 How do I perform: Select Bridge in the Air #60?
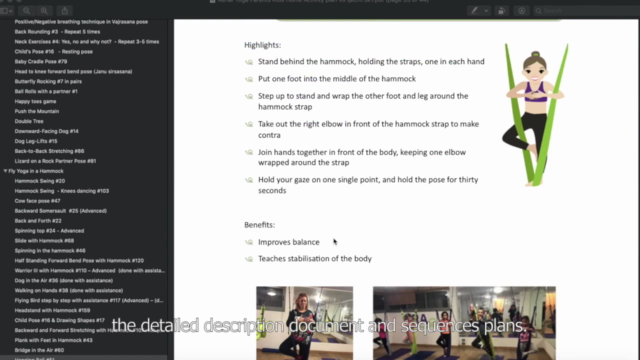pyautogui.click(x=39, y=350)
